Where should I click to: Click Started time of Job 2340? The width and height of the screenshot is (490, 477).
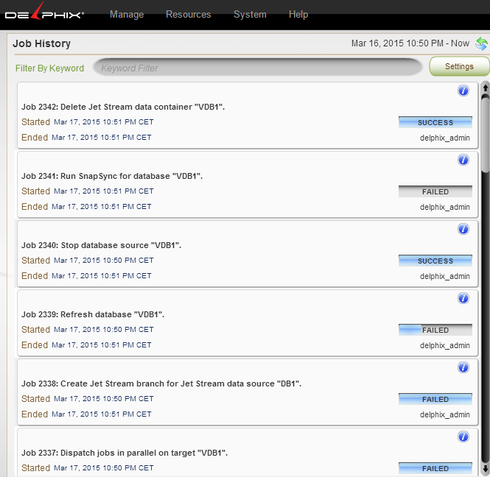[x=104, y=260]
